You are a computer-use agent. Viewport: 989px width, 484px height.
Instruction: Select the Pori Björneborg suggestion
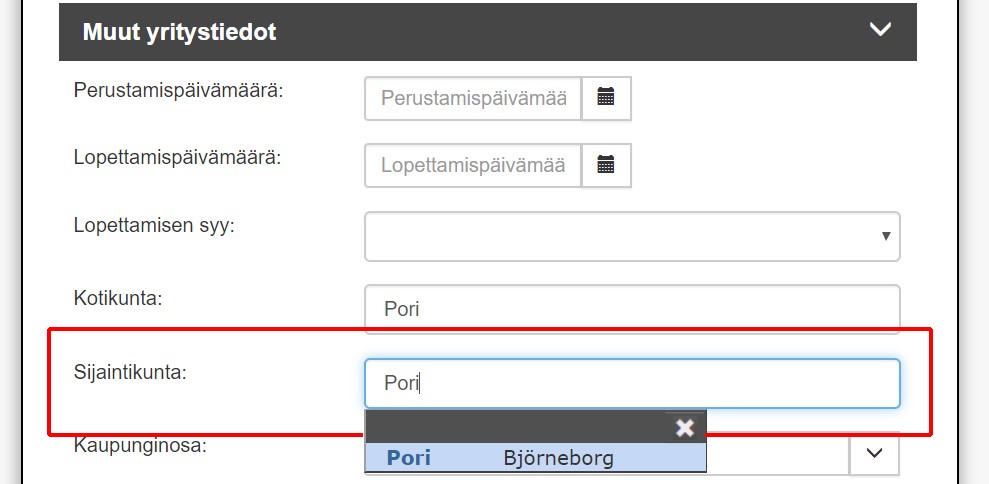[535, 457]
